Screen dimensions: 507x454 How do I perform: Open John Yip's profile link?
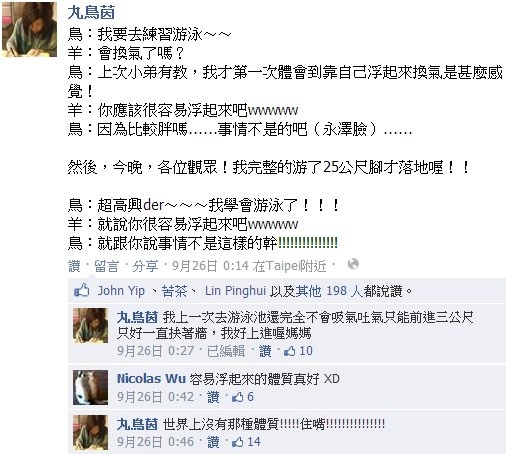121,291
